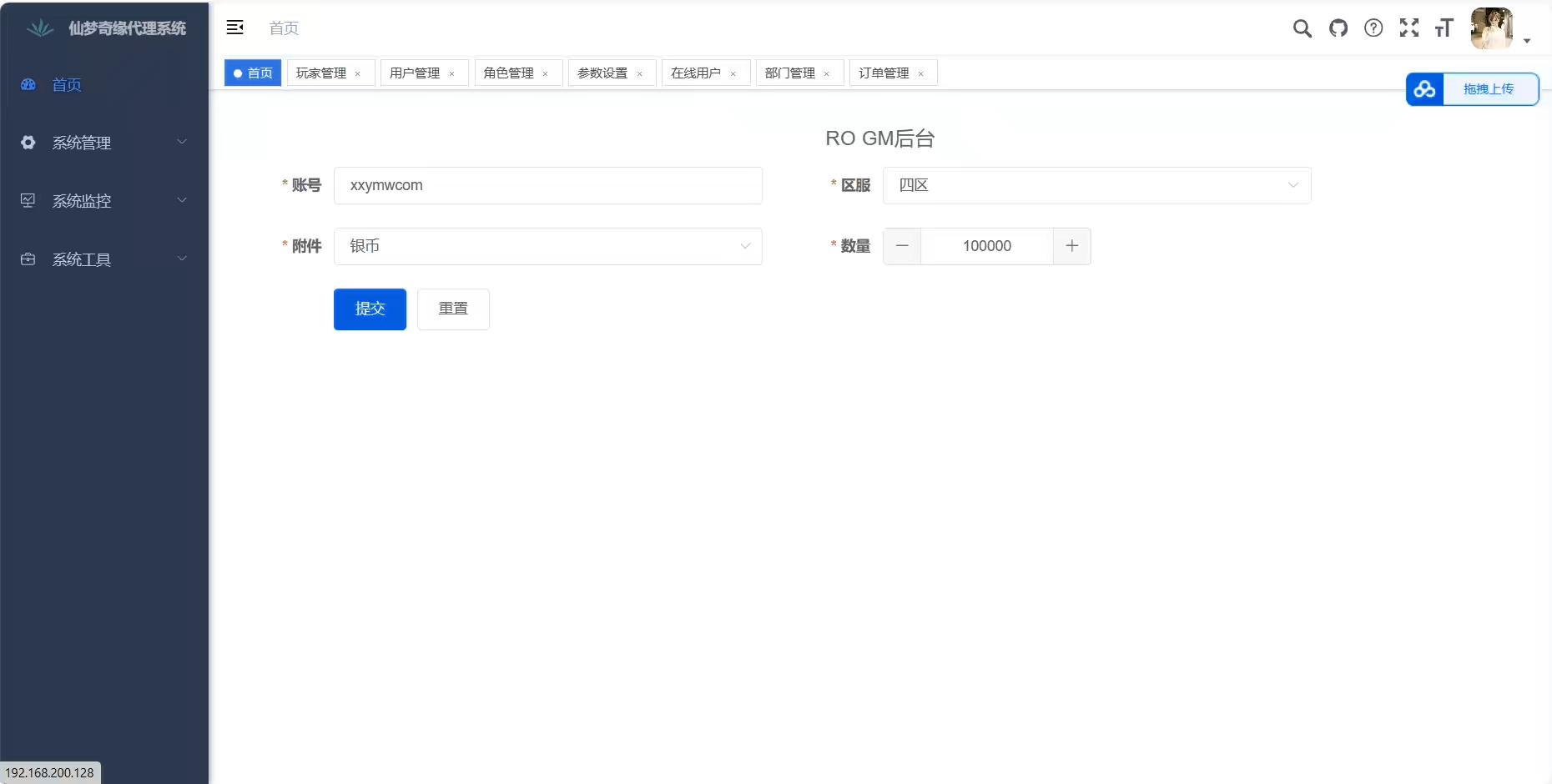Decrease 数量 with minus button

coord(902,246)
